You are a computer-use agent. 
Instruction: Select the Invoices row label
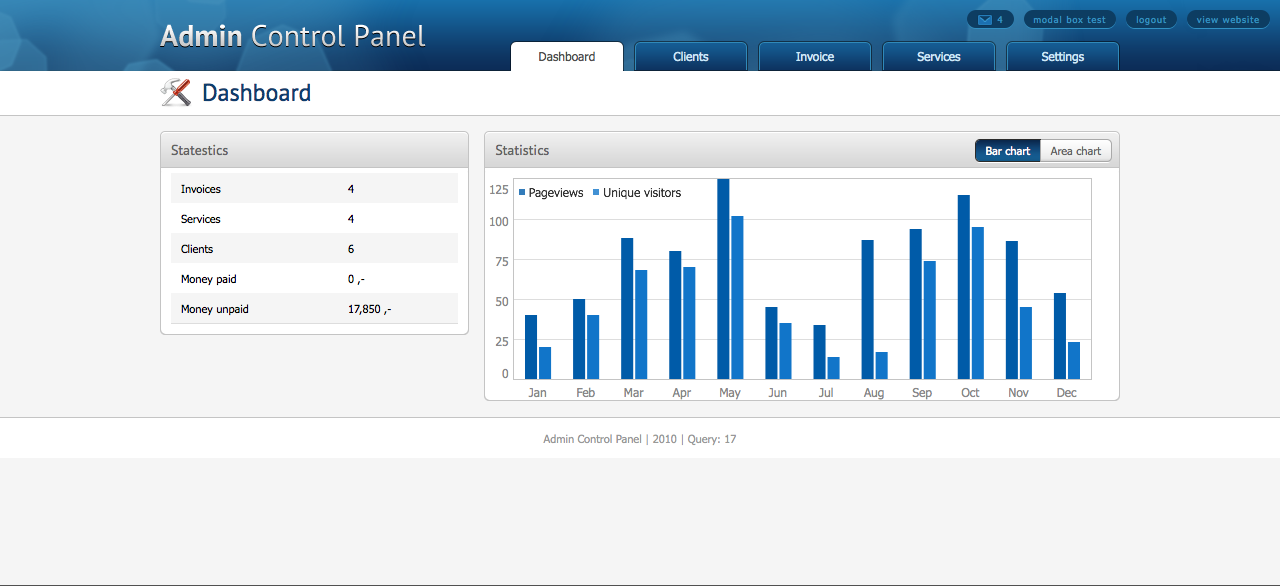pyautogui.click(x=201, y=189)
